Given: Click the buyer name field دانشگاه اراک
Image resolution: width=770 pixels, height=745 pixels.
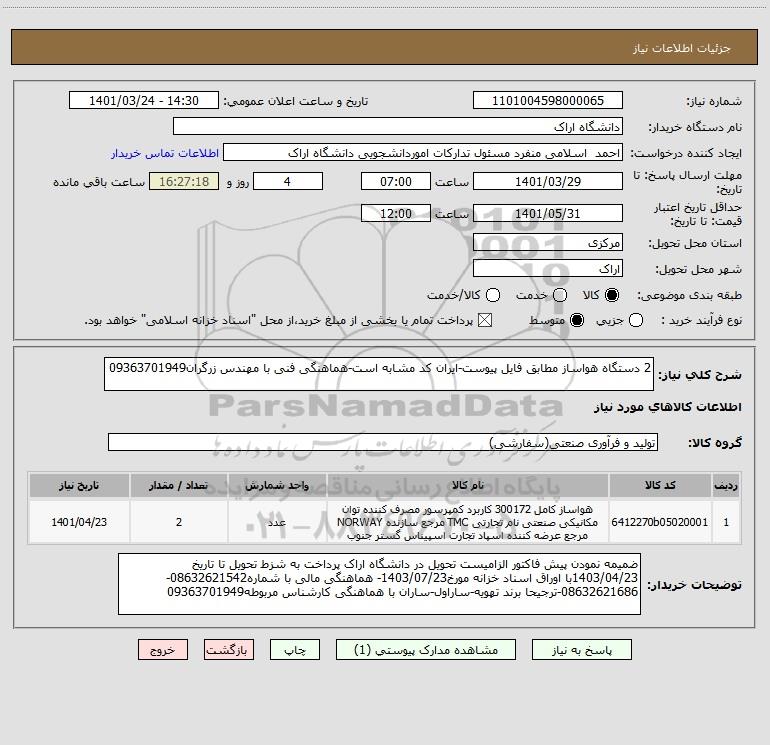Looking at the screenshot, I should click(x=398, y=127).
